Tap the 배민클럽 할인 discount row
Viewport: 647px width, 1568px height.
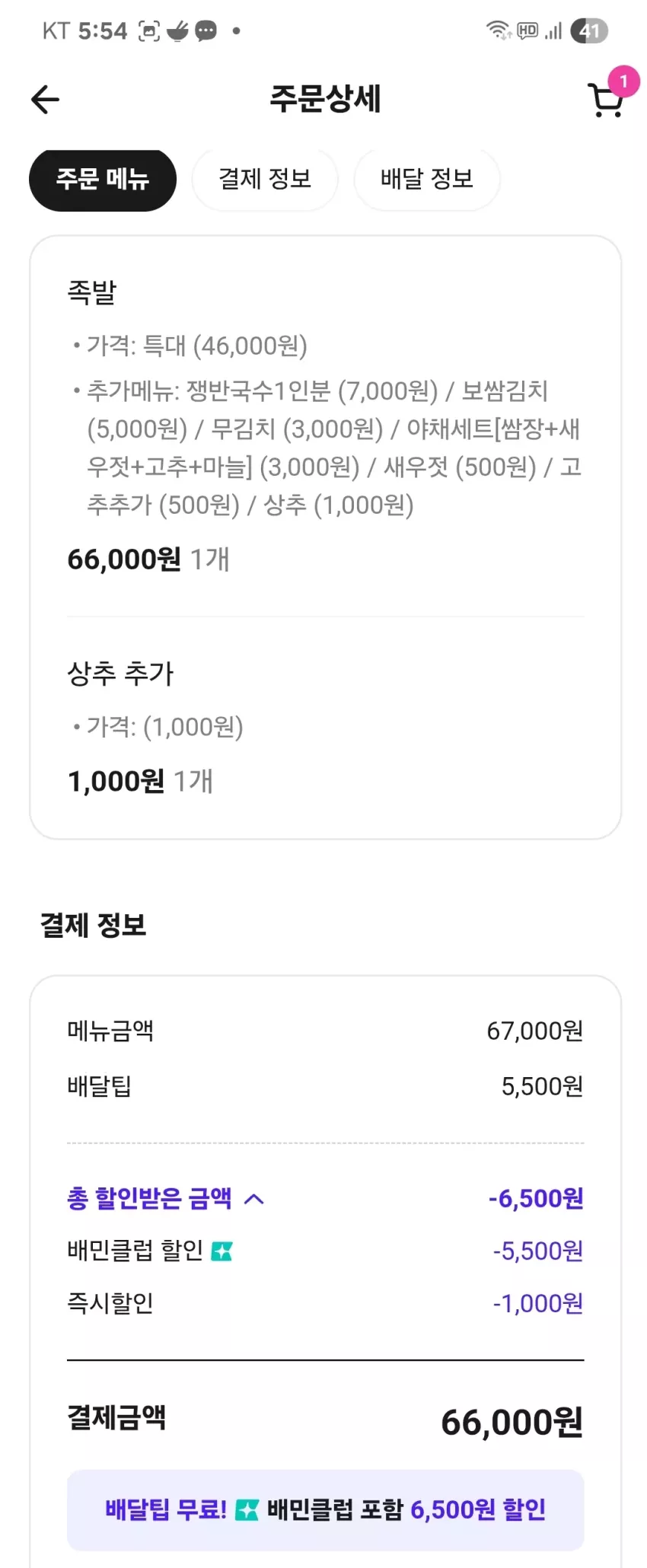click(x=326, y=1251)
